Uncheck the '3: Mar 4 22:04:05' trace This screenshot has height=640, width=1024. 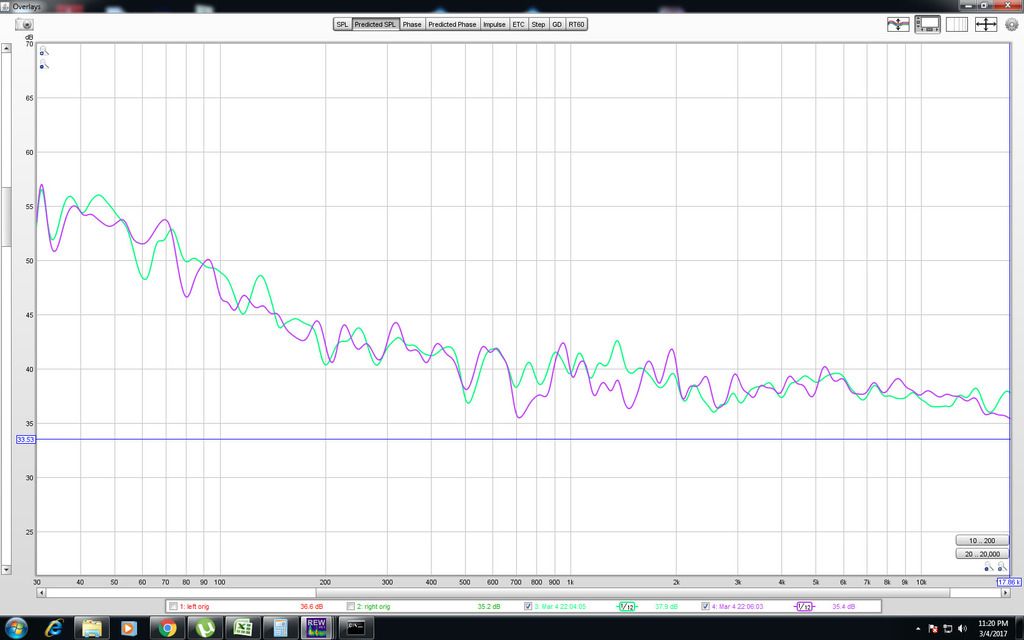pos(528,607)
